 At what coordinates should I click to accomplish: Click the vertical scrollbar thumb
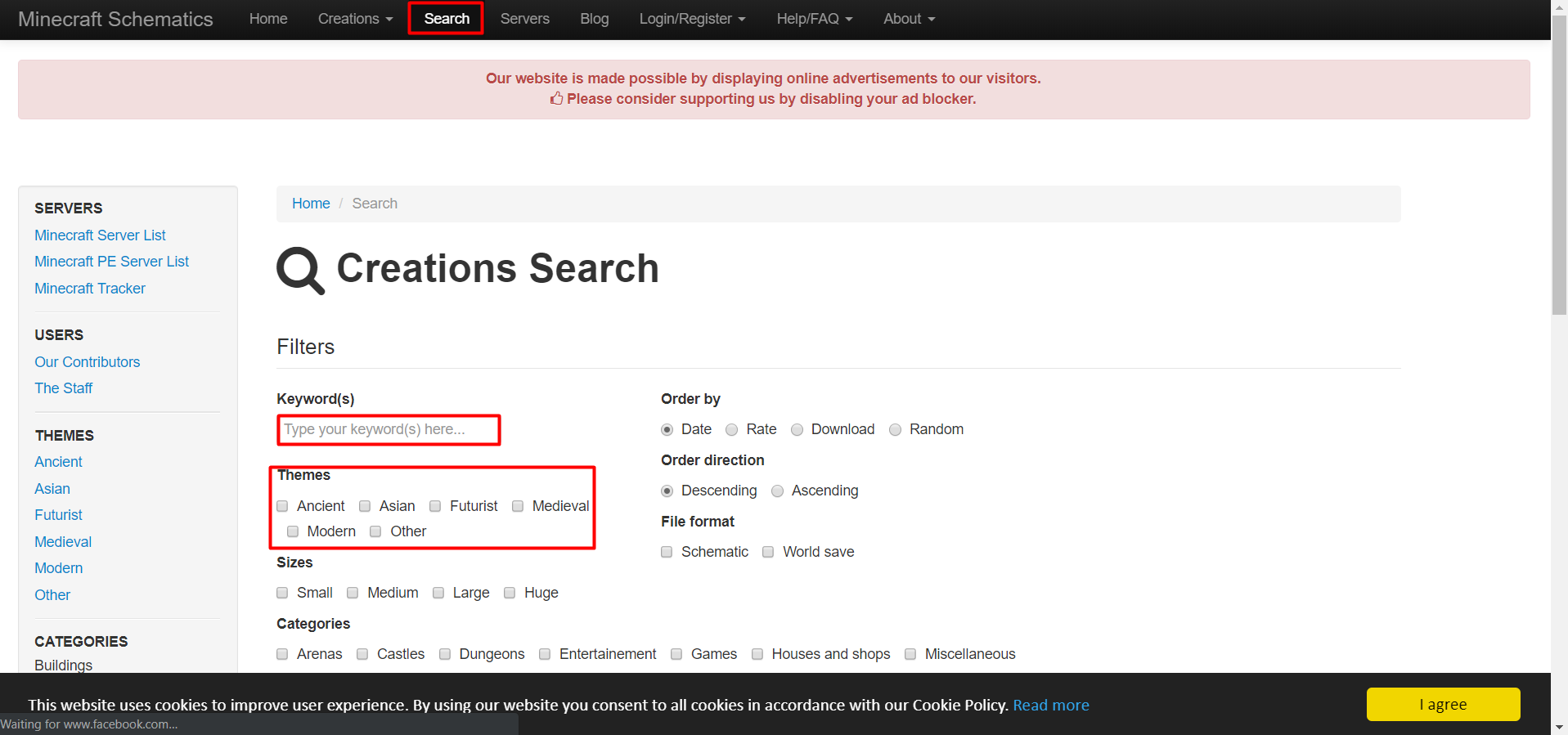point(1559,165)
